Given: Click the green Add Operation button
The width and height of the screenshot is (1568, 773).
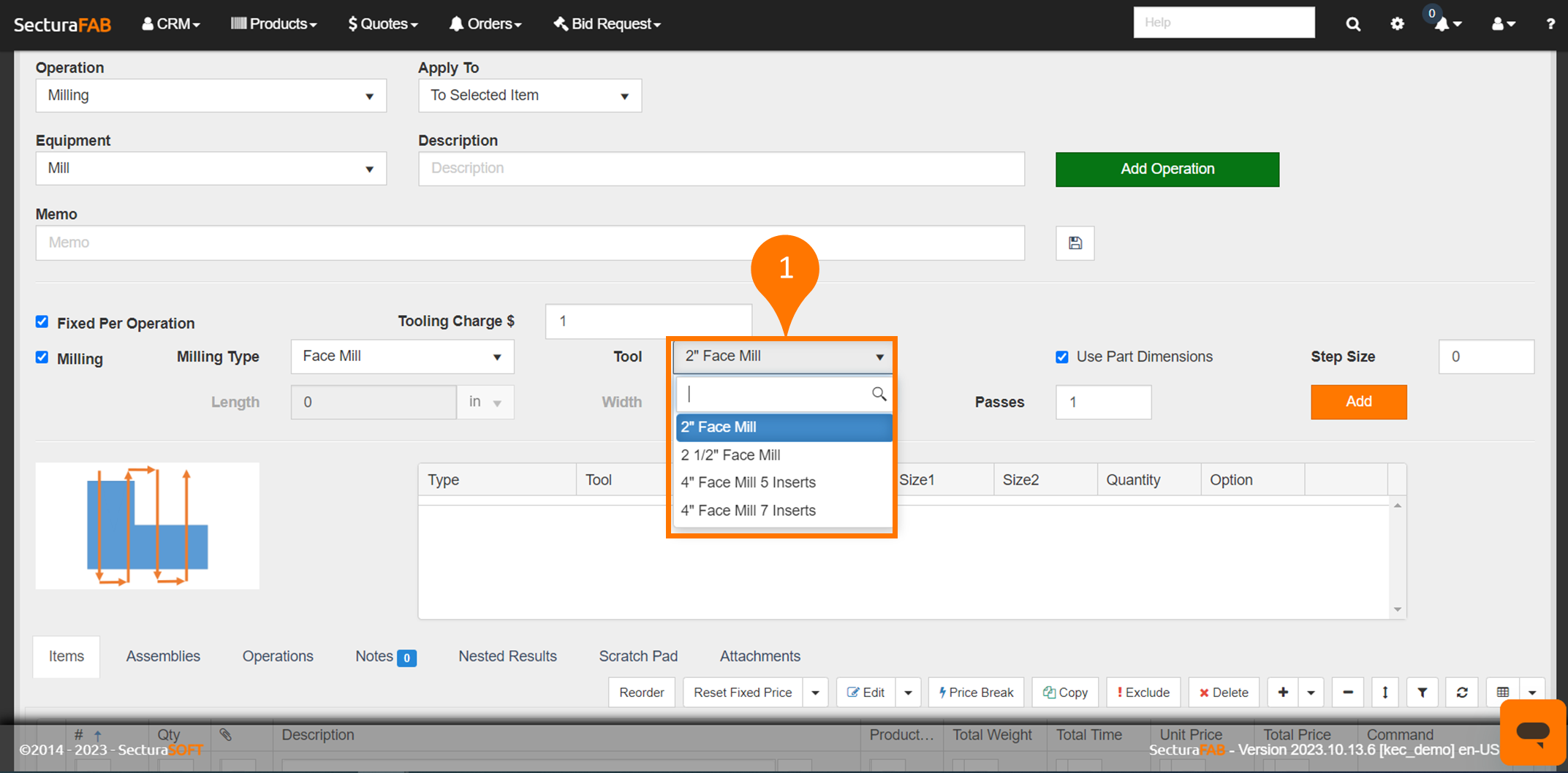Looking at the screenshot, I should [1167, 170].
